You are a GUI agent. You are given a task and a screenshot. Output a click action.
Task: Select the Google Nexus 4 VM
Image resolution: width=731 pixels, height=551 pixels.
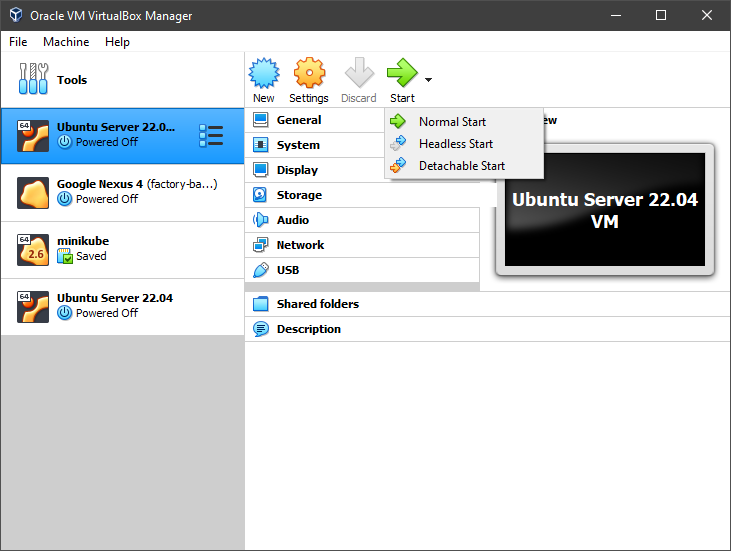click(122, 193)
